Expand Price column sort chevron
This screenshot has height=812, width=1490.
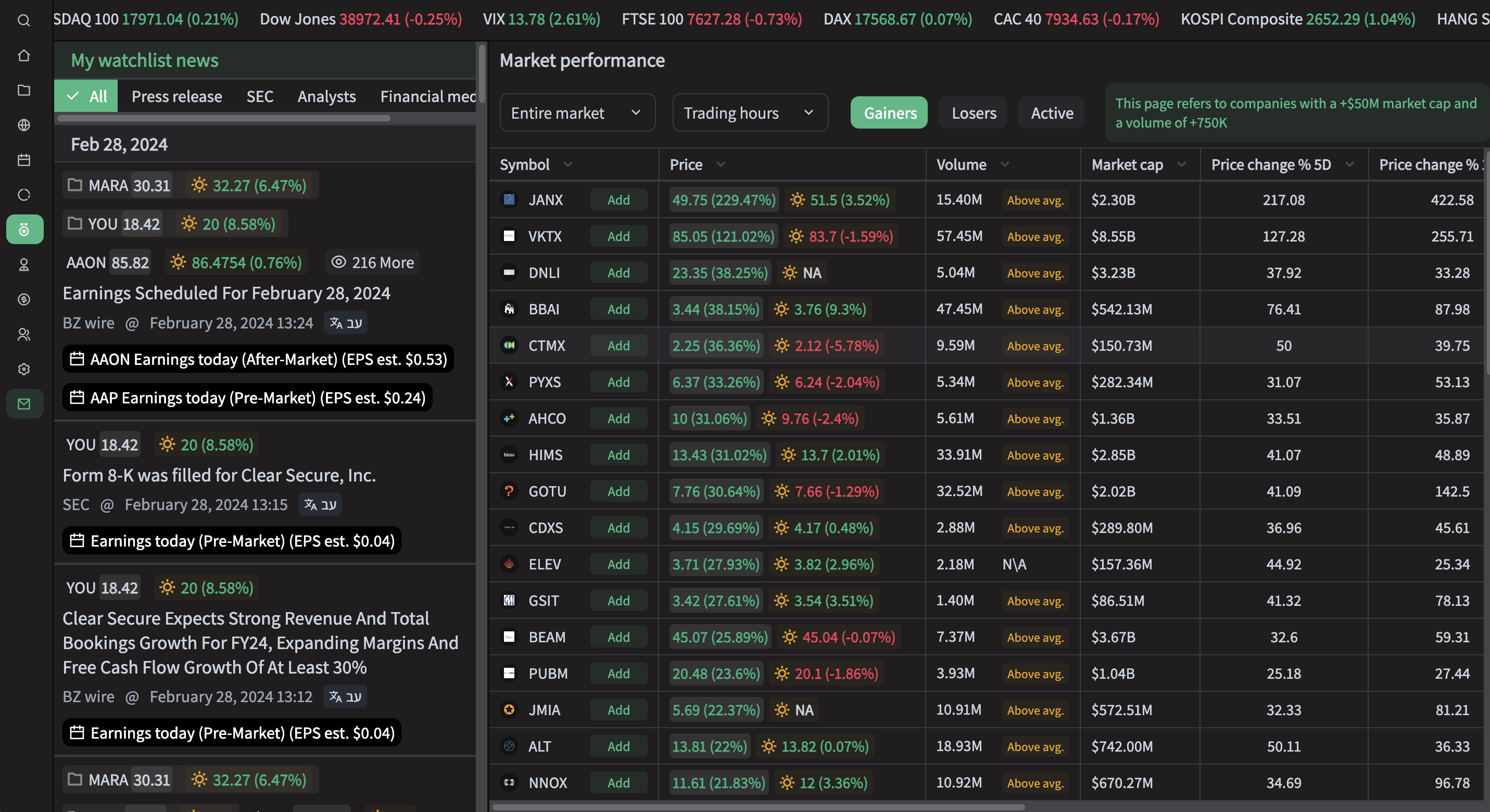721,165
